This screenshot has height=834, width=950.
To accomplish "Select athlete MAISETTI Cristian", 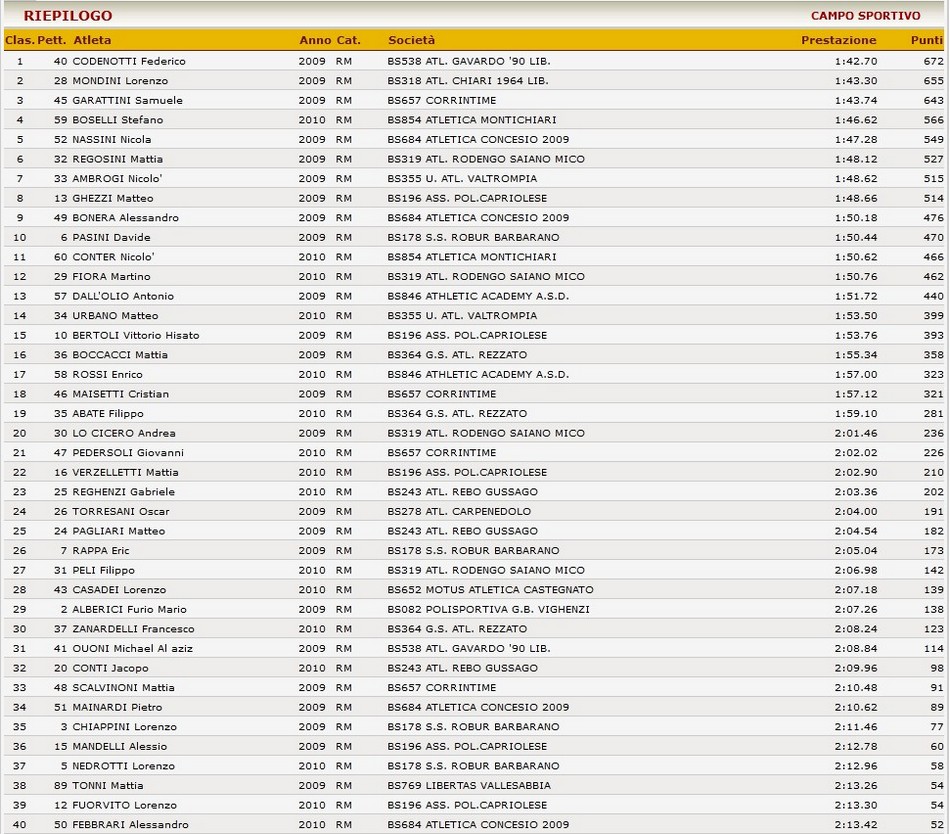I will 121,394.
